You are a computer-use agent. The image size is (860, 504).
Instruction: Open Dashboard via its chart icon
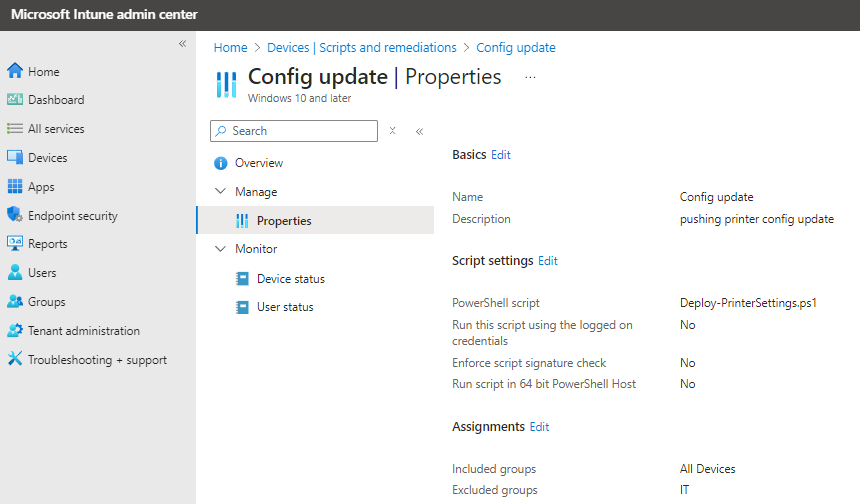tap(15, 100)
